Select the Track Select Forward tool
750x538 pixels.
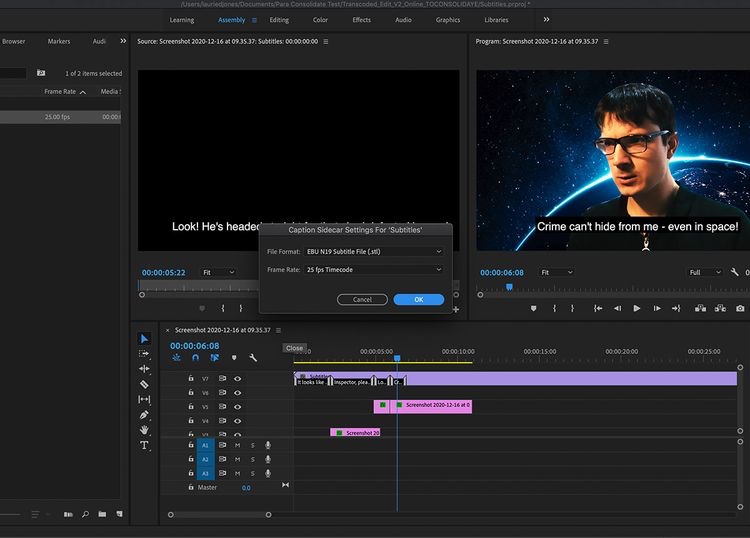(144, 354)
